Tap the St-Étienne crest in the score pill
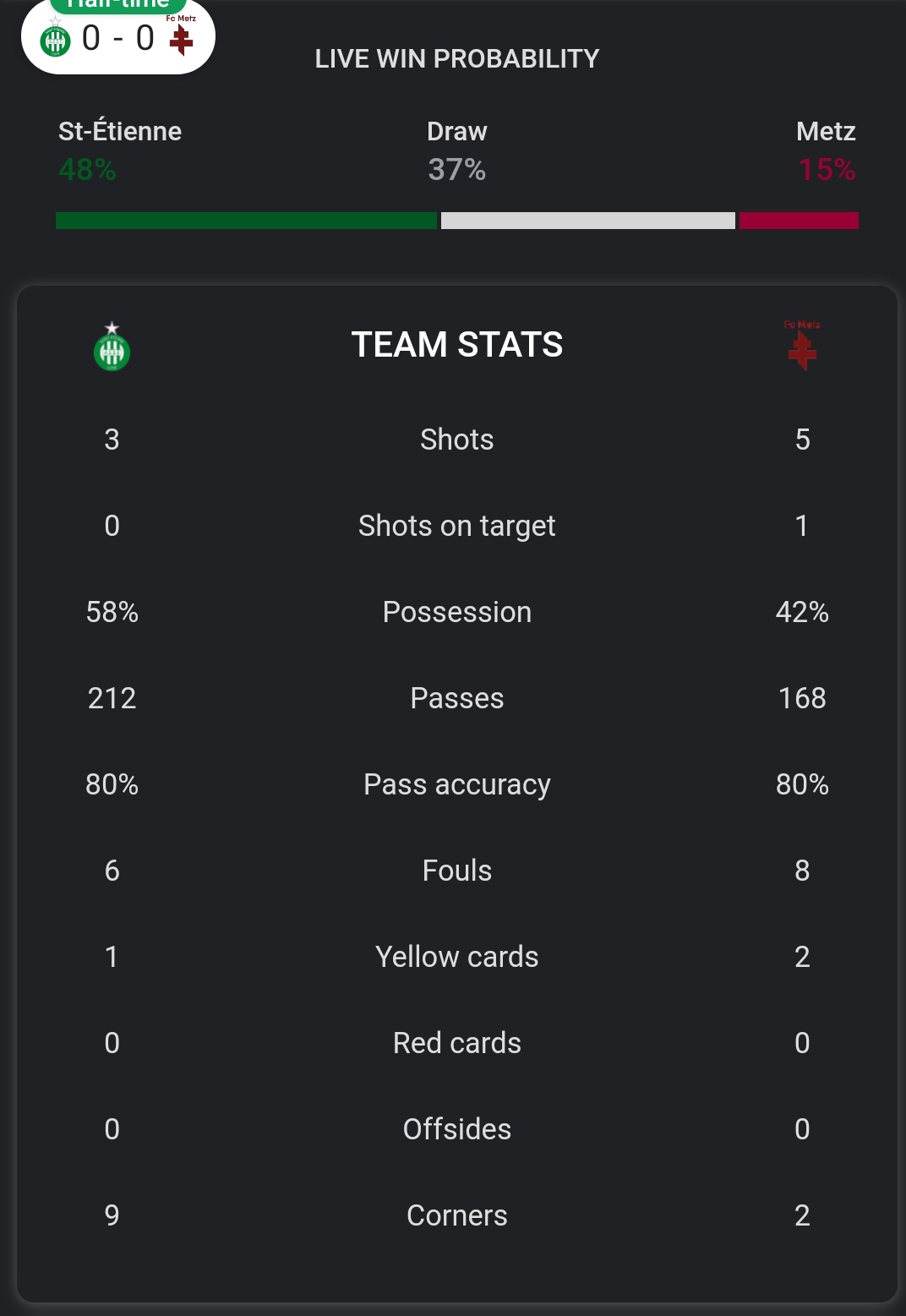Viewport: 906px width, 1316px height. [56, 39]
